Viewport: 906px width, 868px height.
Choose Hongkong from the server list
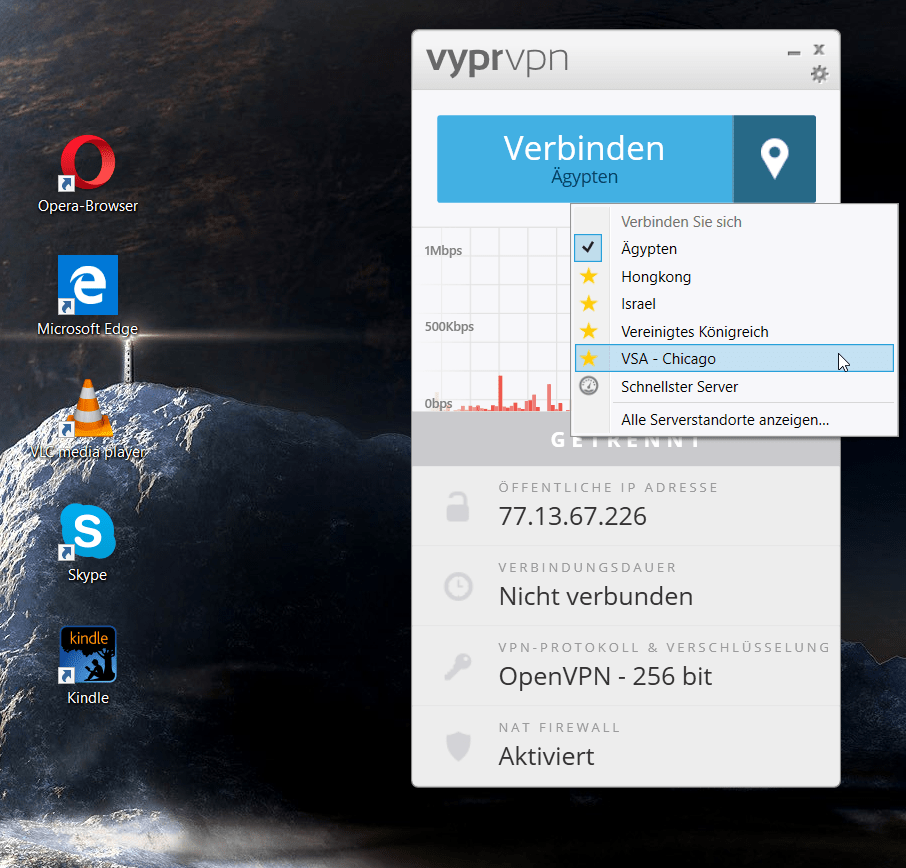tap(734, 276)
